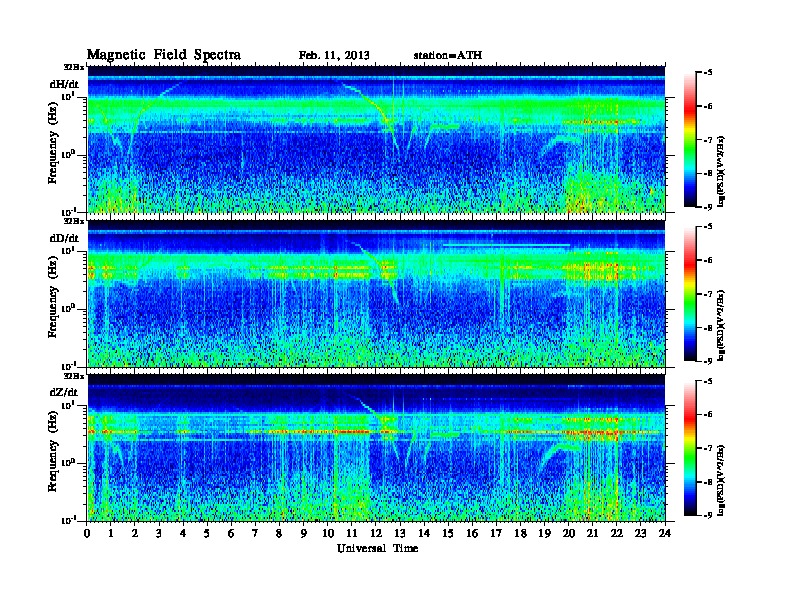The width and height of the screenshot is (792, 612).
Task: Click the color bar beside dD/dt panel
Action: click(690, 293)
